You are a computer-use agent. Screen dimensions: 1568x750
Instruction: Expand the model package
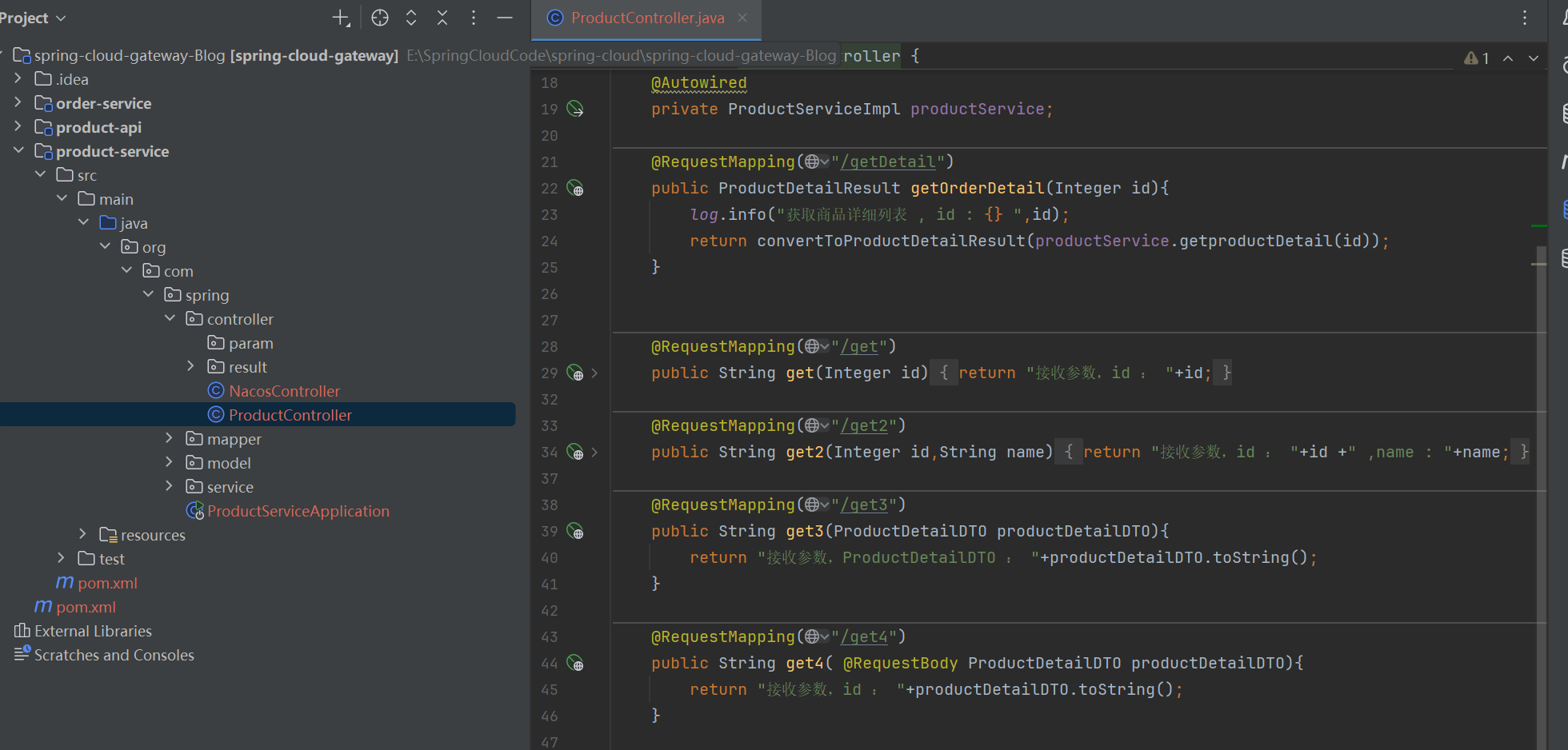pos(169,462)
